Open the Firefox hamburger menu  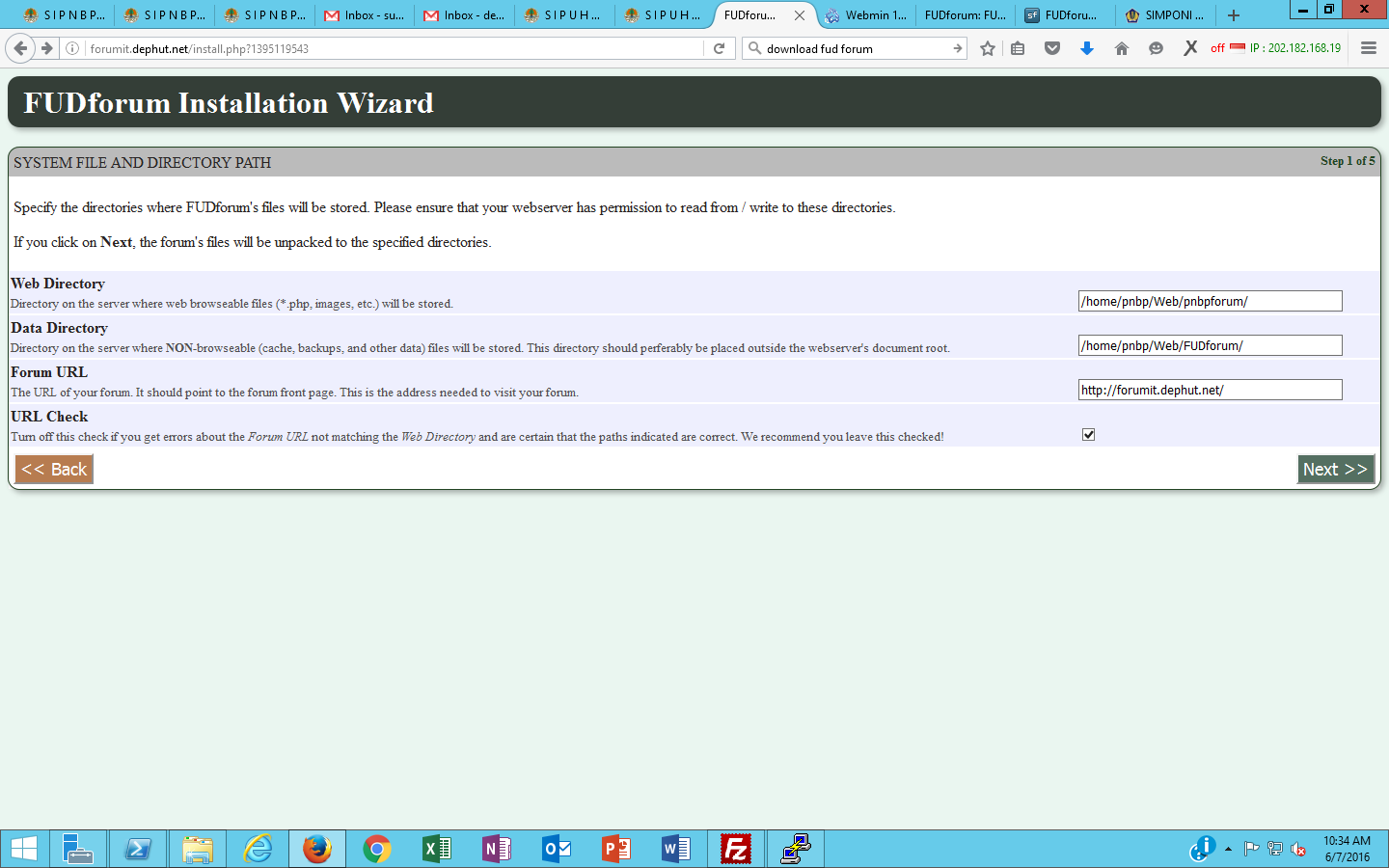coord(1369,48)
